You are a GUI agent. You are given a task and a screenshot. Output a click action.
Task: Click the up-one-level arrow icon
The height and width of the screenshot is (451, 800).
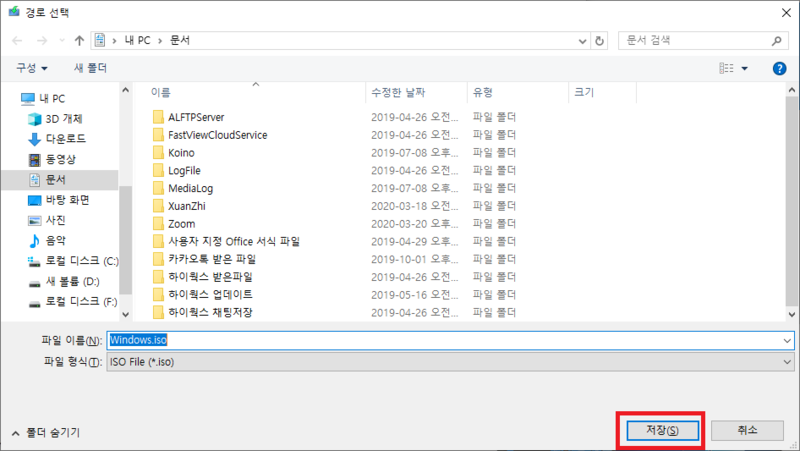(x=79, y=41)
